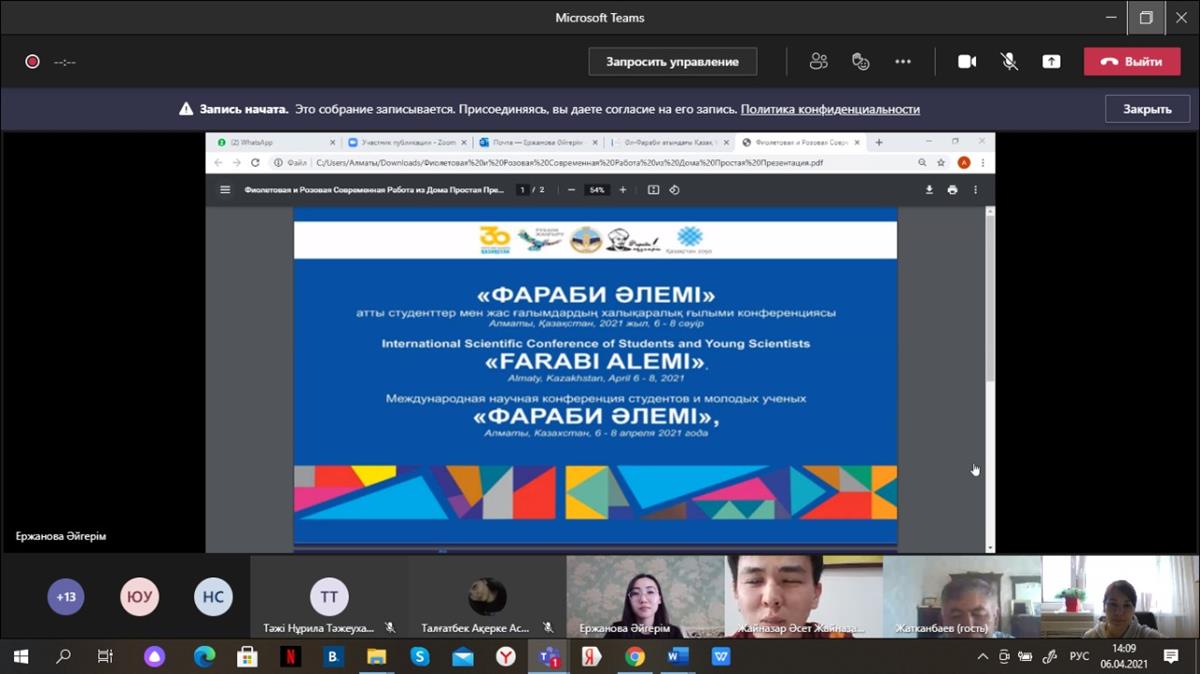Open Netflix from the taskbar
Viewport: 1200px width, 674px height.
290,657
